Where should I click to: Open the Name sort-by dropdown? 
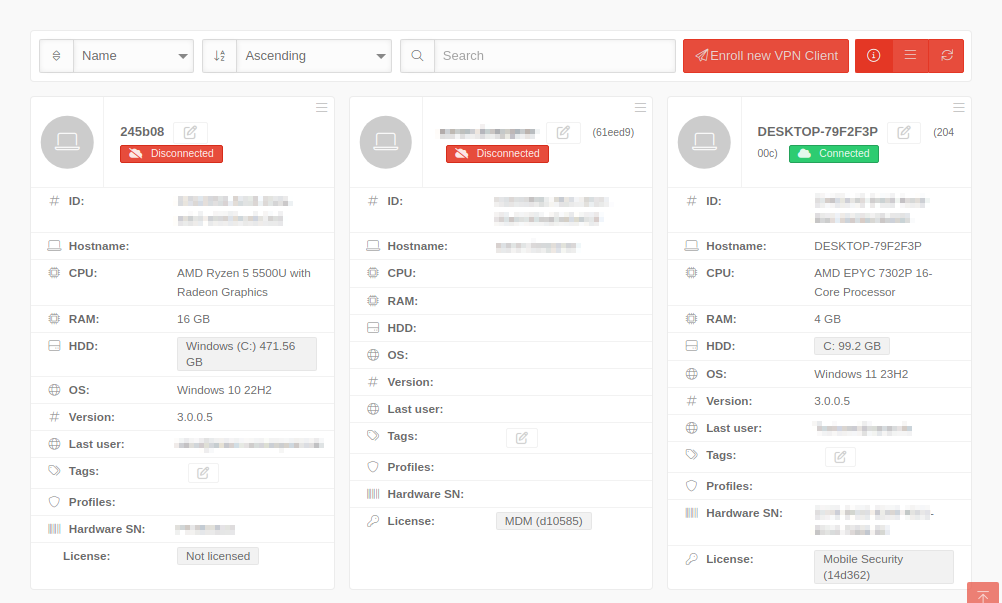pyautogui.click(x=134, y=56)
